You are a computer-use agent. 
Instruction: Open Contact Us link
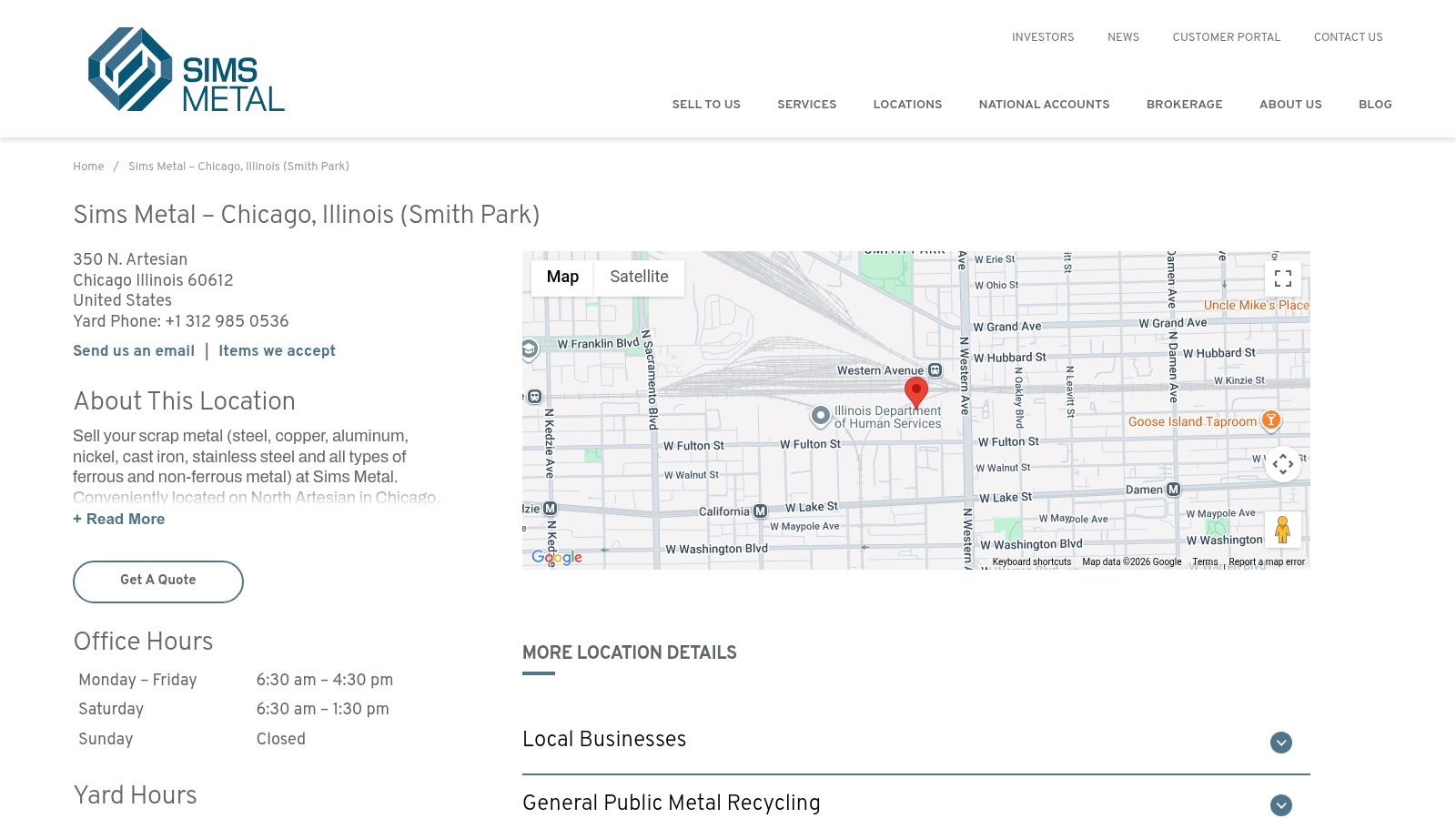pos(1348,37)
